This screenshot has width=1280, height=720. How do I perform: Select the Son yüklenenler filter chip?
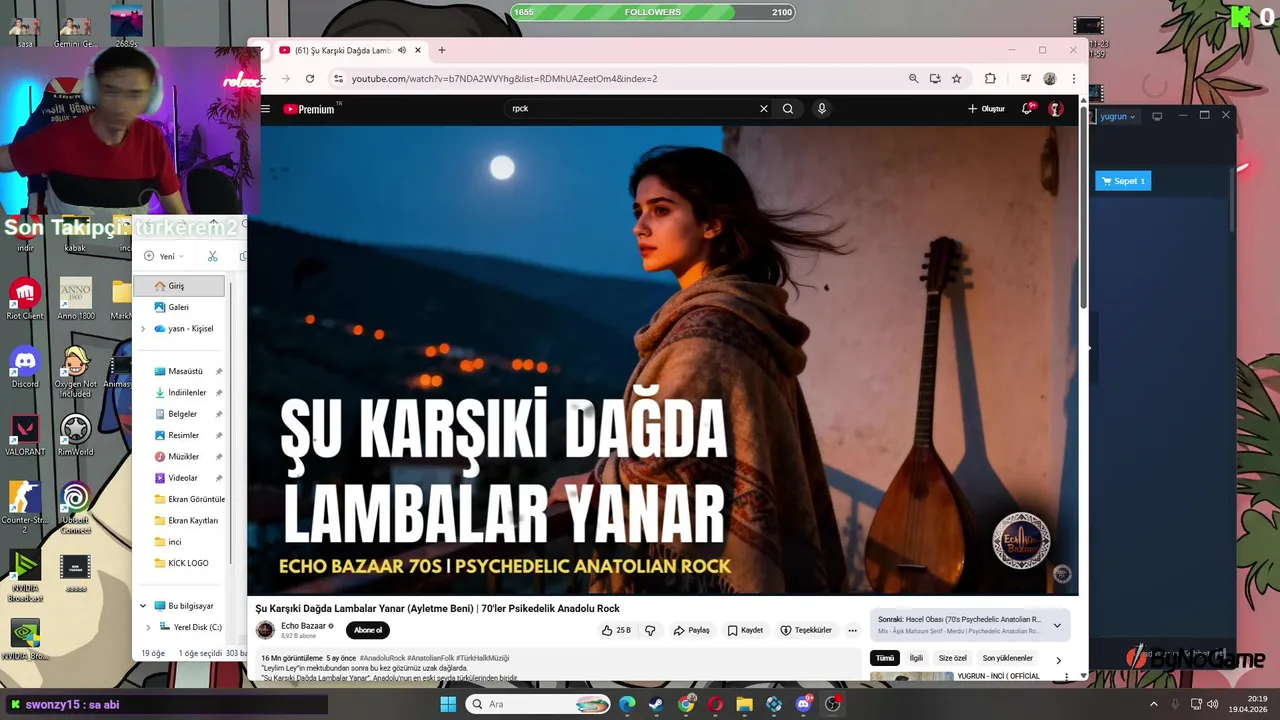tap(1008, 658)
